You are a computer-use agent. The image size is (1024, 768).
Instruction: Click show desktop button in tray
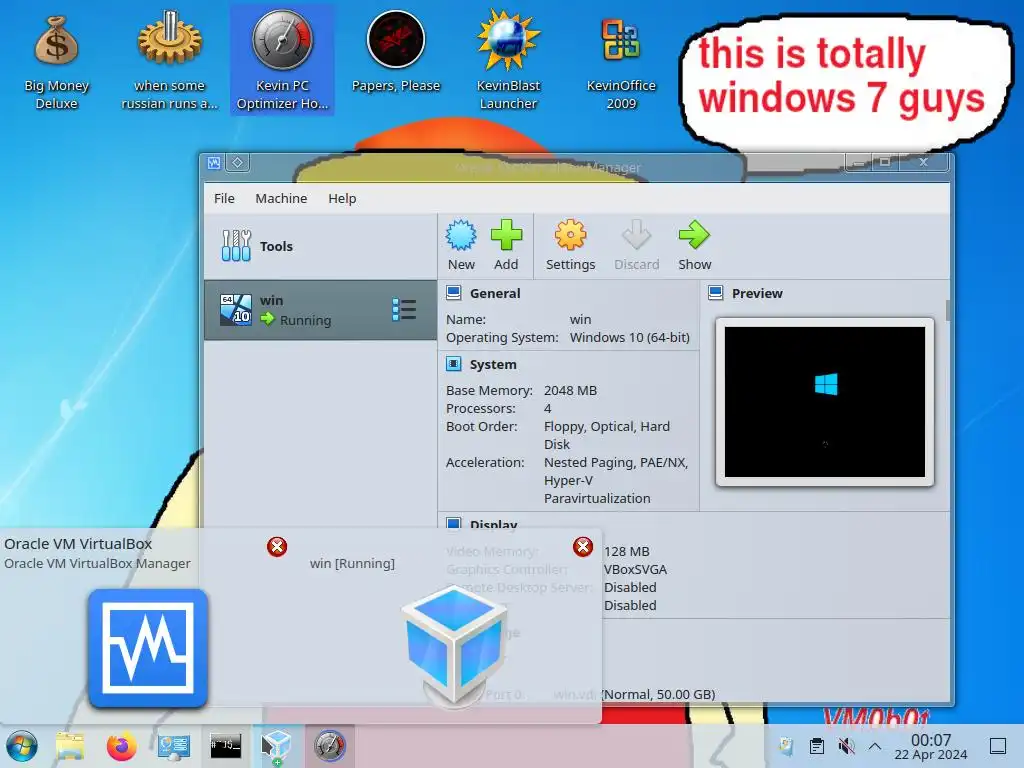pos(998,746)
